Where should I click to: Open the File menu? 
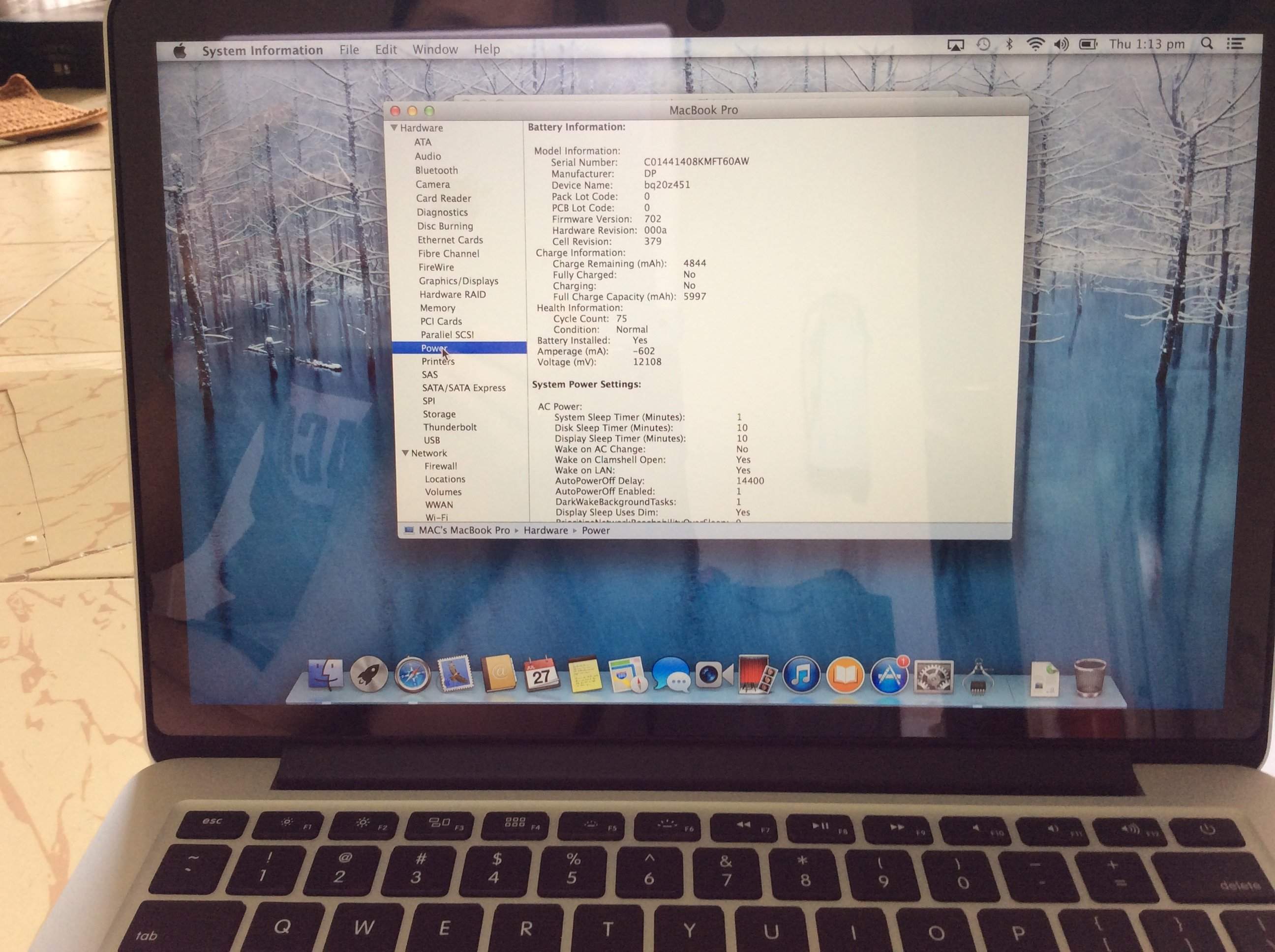coord(349,50)
